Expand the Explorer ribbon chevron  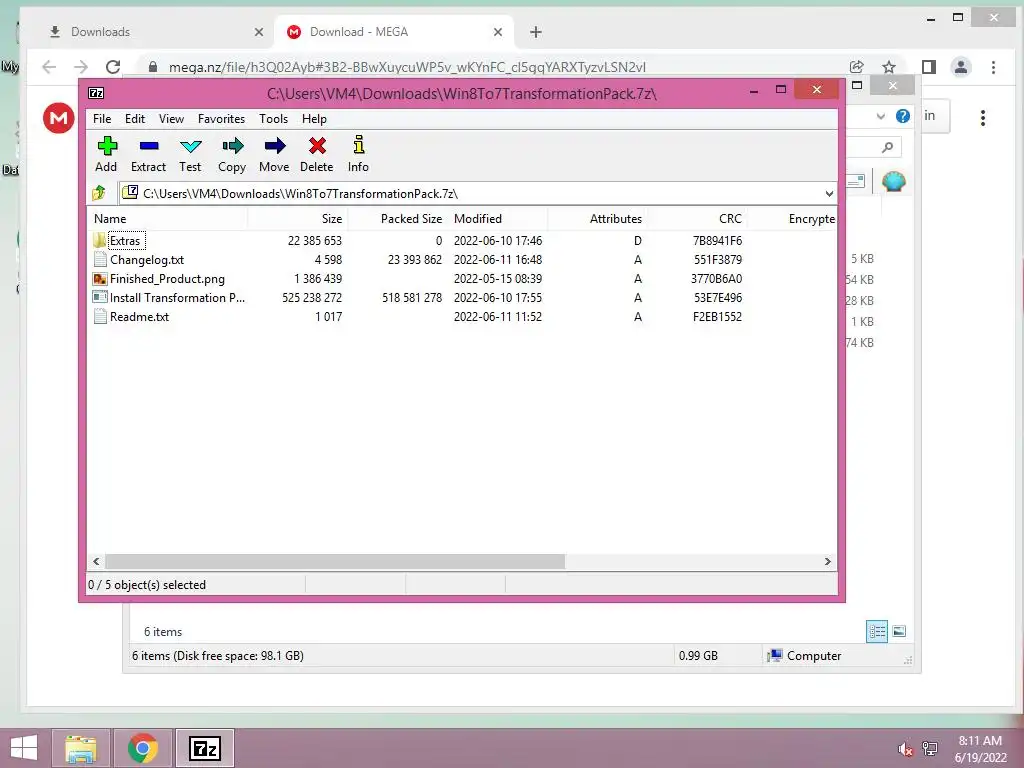pyautogui.click(x=880, y=116)
